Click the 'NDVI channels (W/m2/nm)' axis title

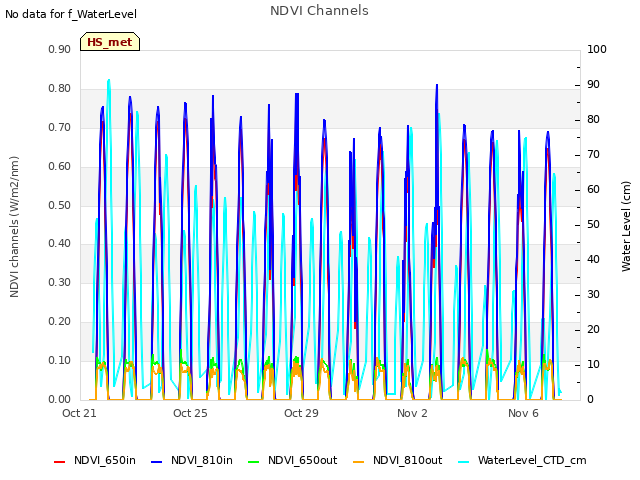14,227
